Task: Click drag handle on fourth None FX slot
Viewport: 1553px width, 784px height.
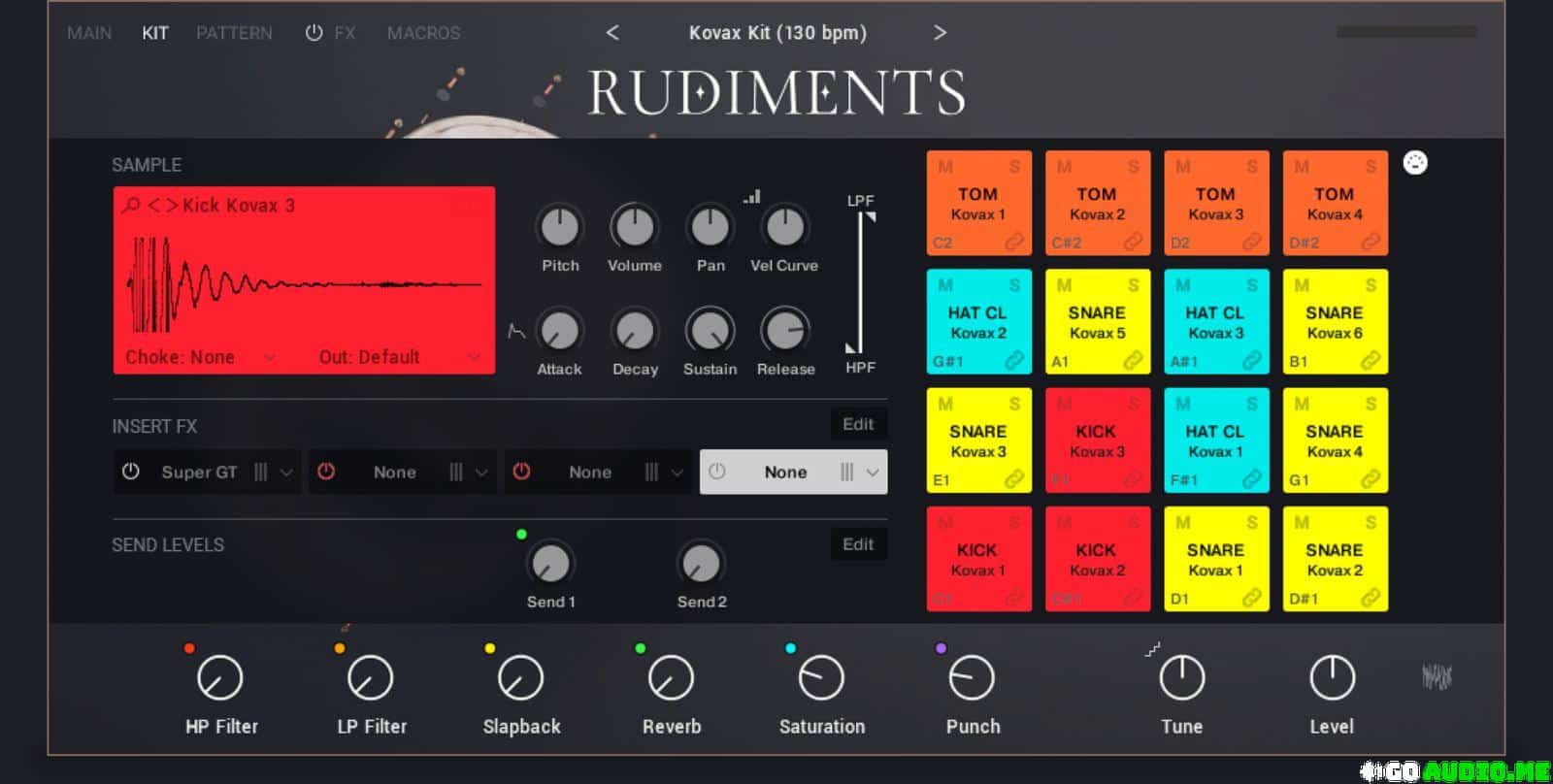Action: coord(846,472)
